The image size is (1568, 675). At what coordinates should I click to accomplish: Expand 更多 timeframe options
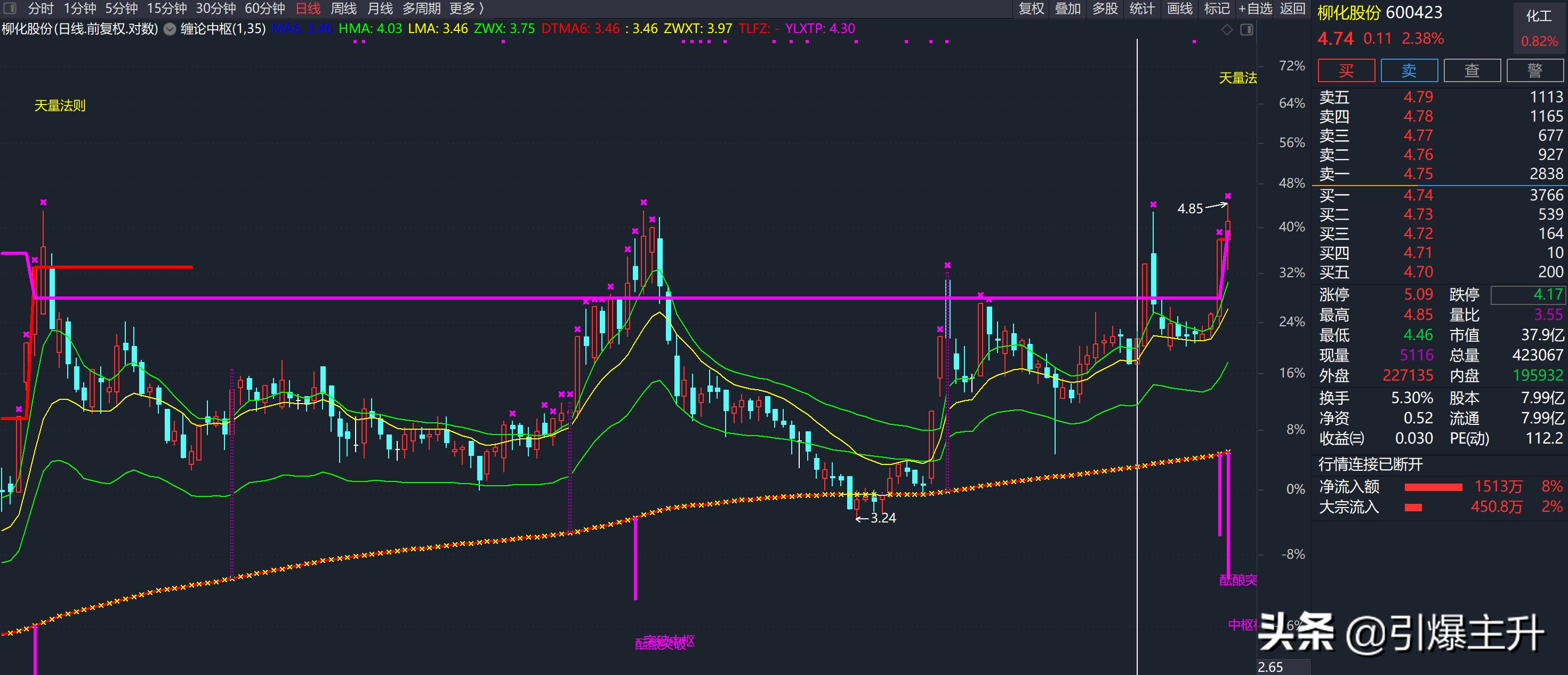(467, 9)
